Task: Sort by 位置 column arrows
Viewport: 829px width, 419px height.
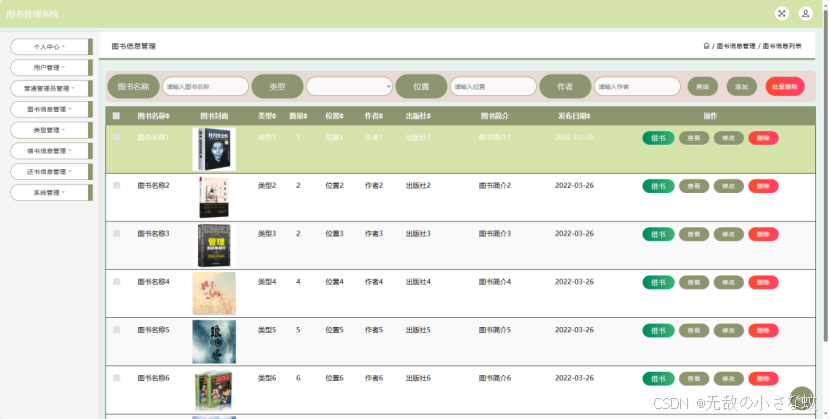Action: click(x=341, y=116)
